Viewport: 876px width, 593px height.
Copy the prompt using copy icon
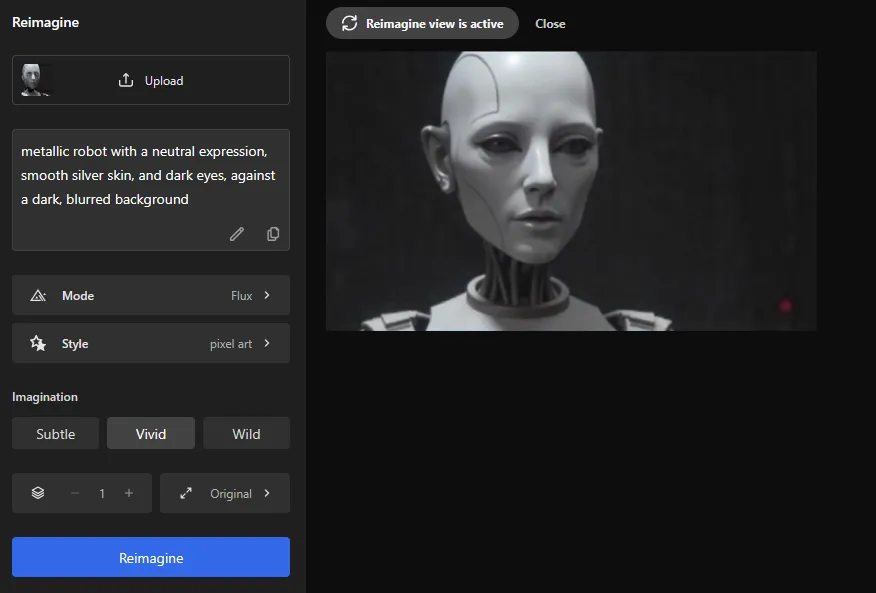click(273, 234)
